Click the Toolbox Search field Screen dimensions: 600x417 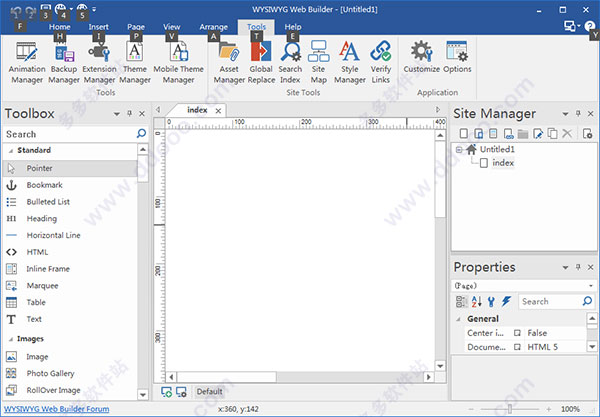[70, 134]
